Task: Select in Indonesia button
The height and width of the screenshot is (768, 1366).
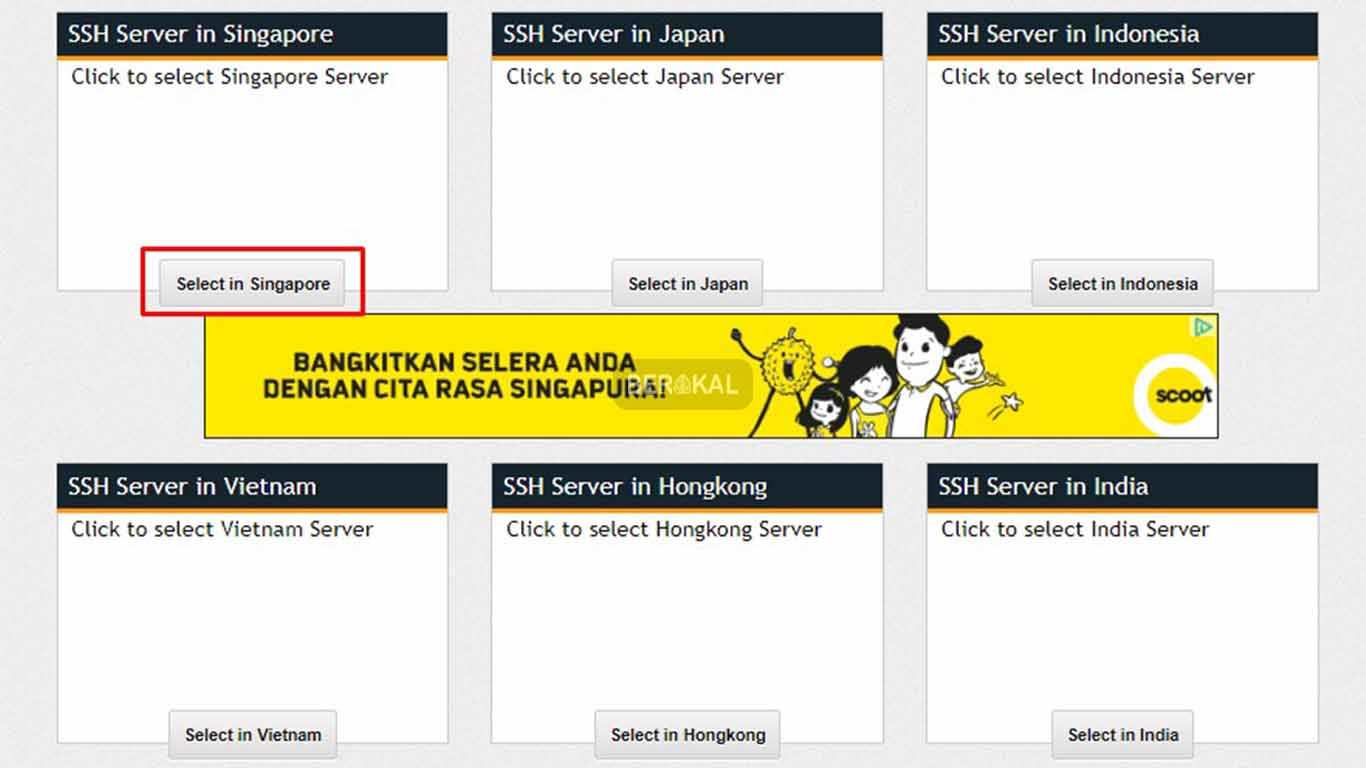Action: tap(1122, 283)
